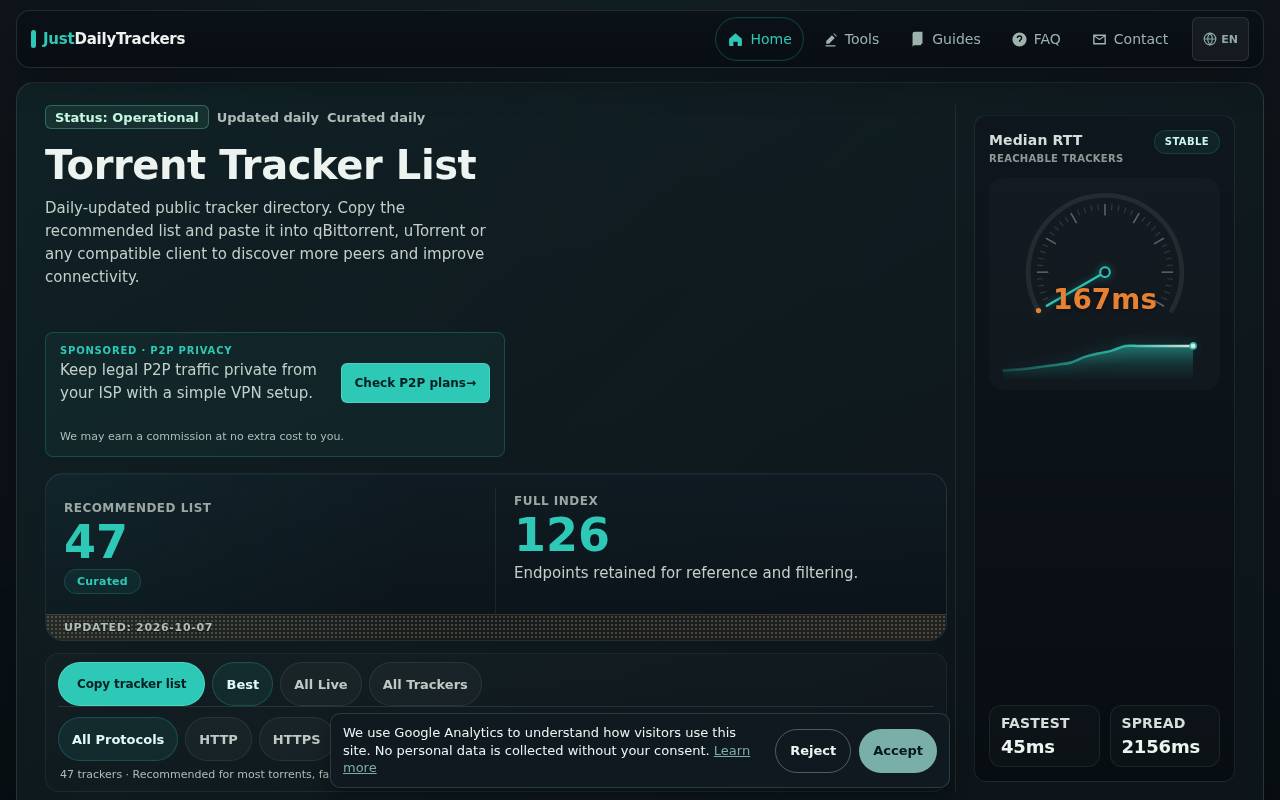Viewport: 1280px width, 800px height.
Task: Select the HTTP protocol filter
Action: point(218,739)
